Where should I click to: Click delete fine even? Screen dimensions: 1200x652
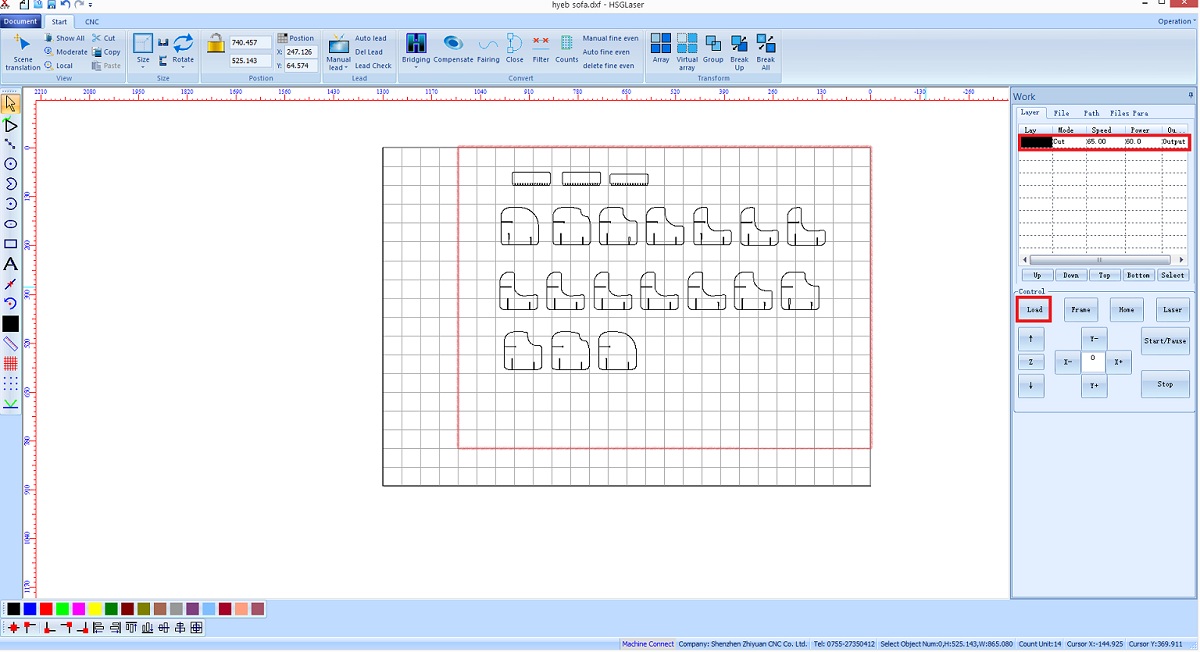coord(608,66)
